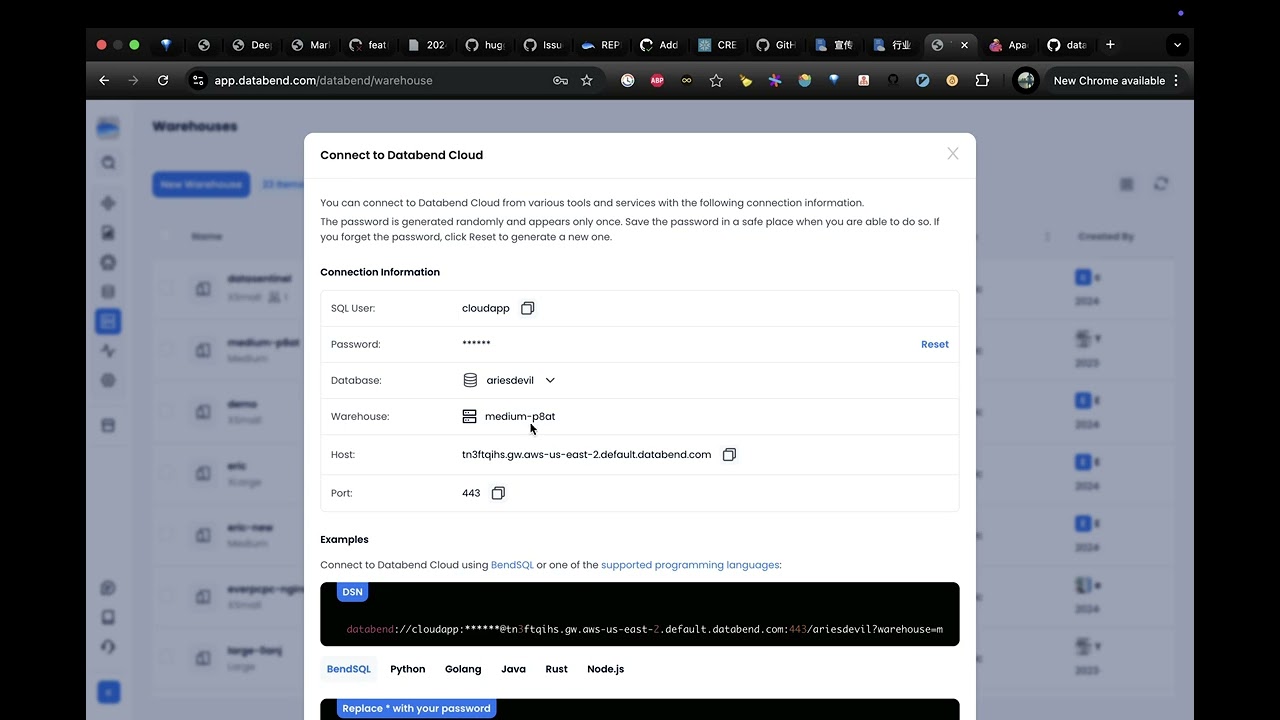1280x720 pixels.
Task: Switch to the 'feat' GitHub tab
Action: [368, 45]
